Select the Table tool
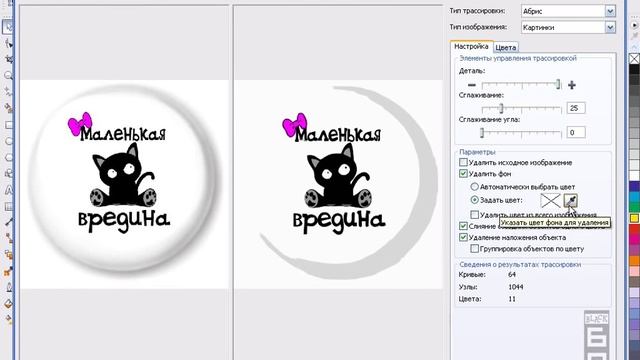 point(8,207)
